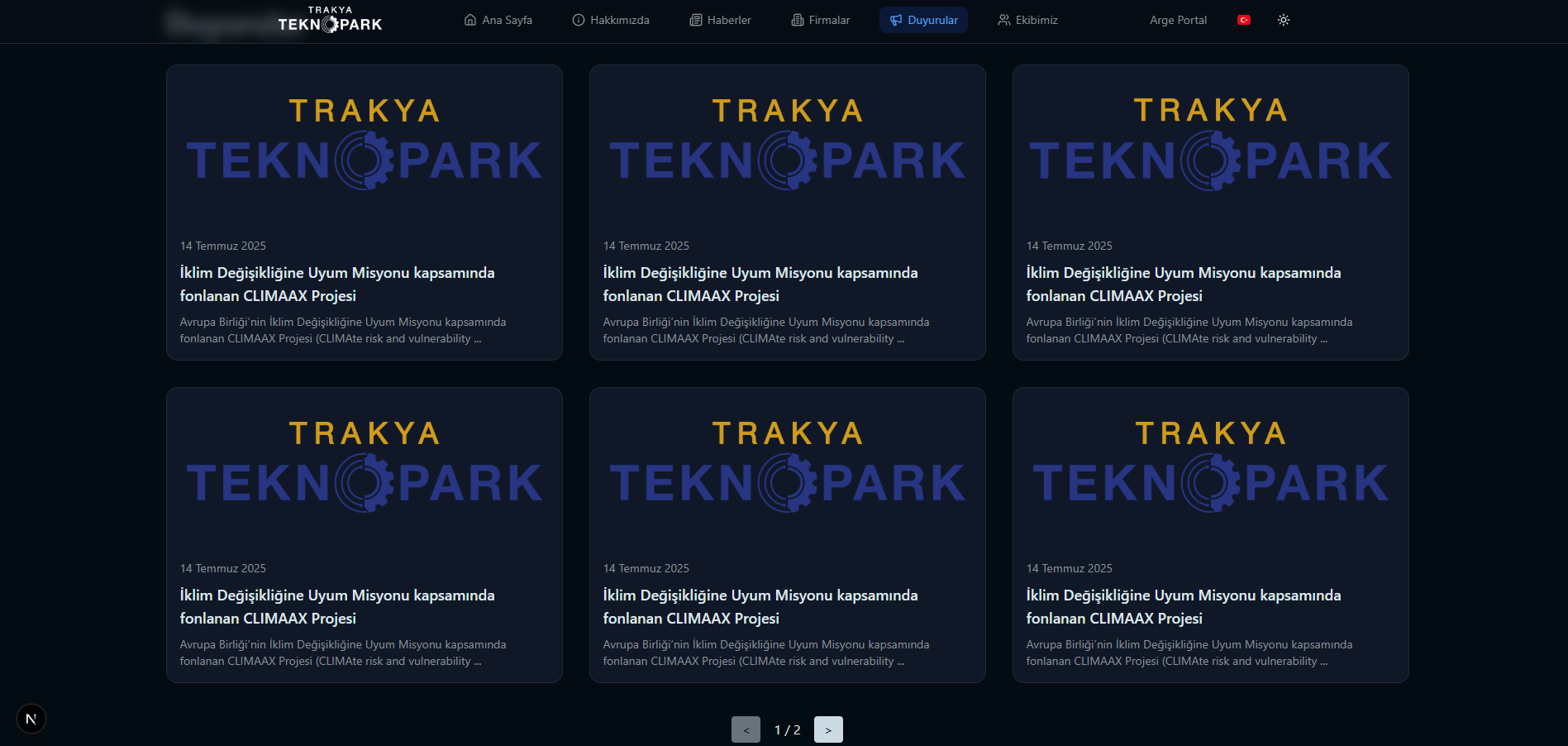This screenshot has width=1568, height=746.
Task: Open the top-middle card's Teknopark thumbnail
Action: [788, 144]
